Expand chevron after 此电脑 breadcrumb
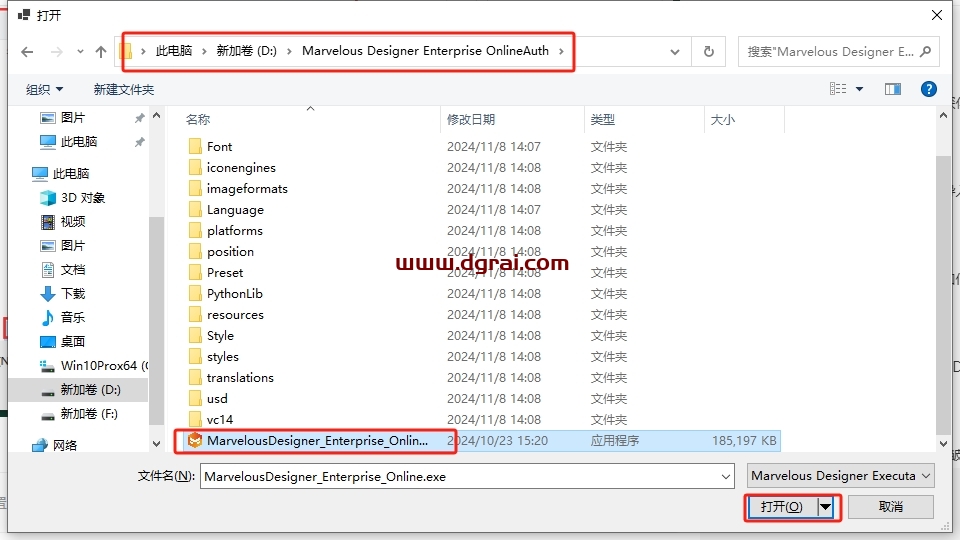This screenshot has height=540, width=960. point(204,51)
